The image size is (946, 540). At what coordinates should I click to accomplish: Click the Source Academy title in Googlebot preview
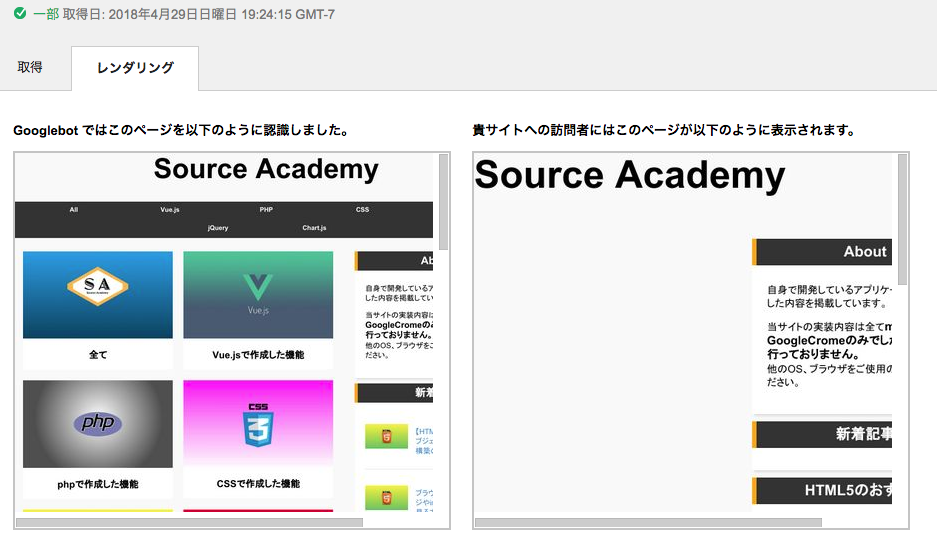pyautogui.click(x=266, y=169)
